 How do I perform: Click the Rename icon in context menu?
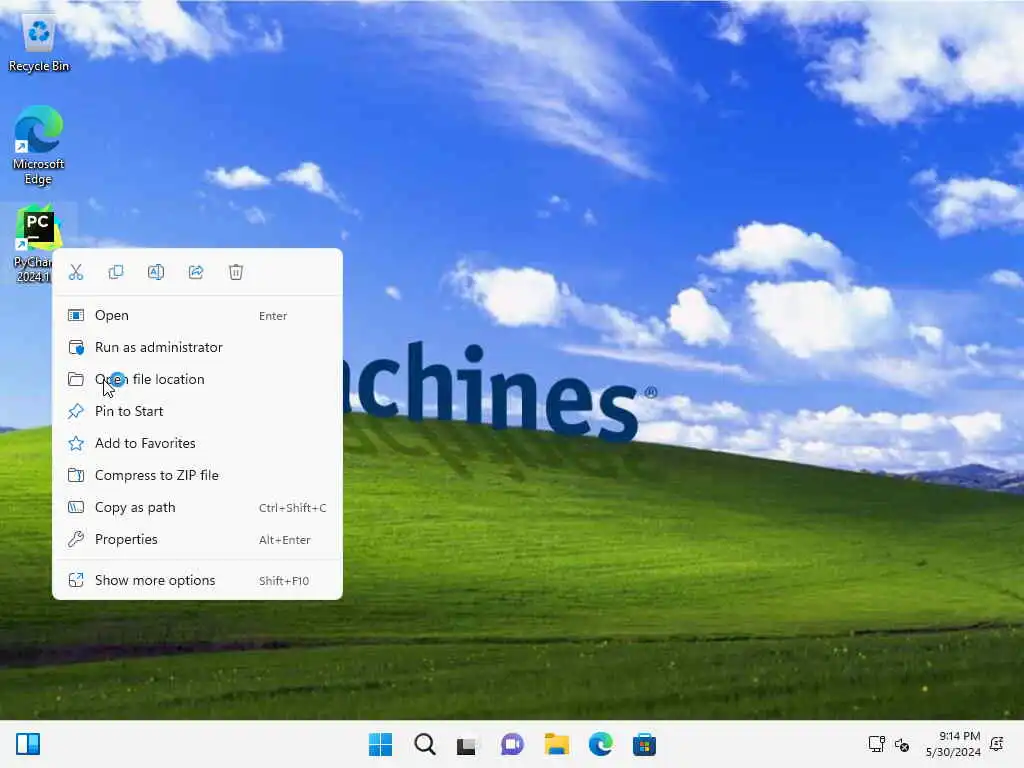156,272
